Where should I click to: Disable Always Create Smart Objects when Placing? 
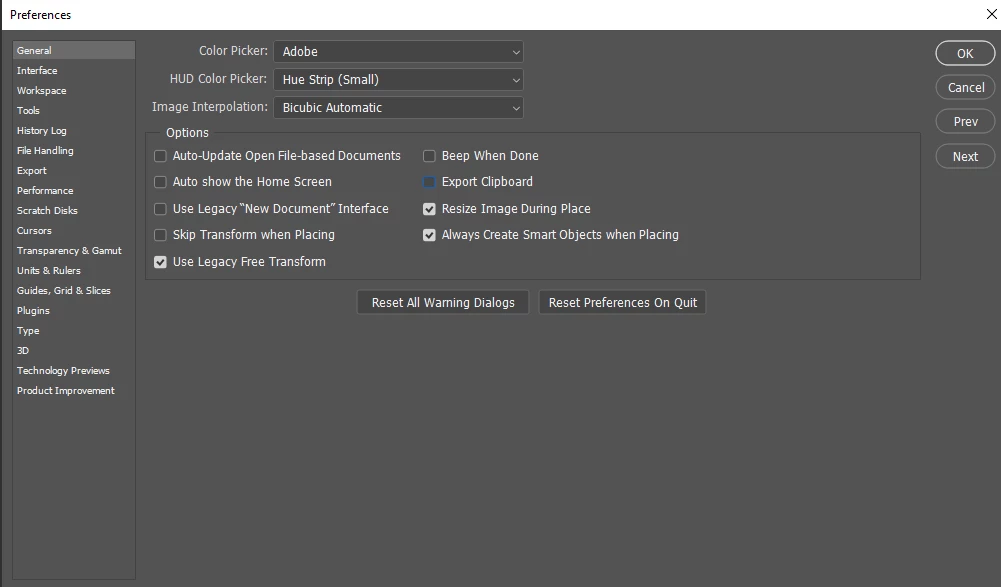(429, 235)
